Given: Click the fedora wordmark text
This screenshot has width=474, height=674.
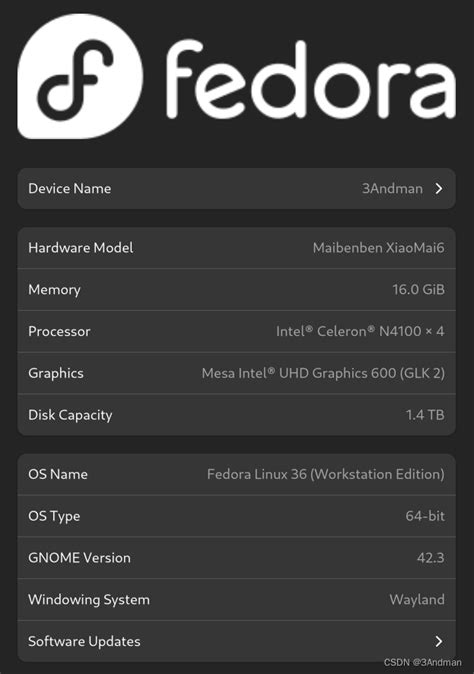Looking at the screenshot, I should [310, 79].
